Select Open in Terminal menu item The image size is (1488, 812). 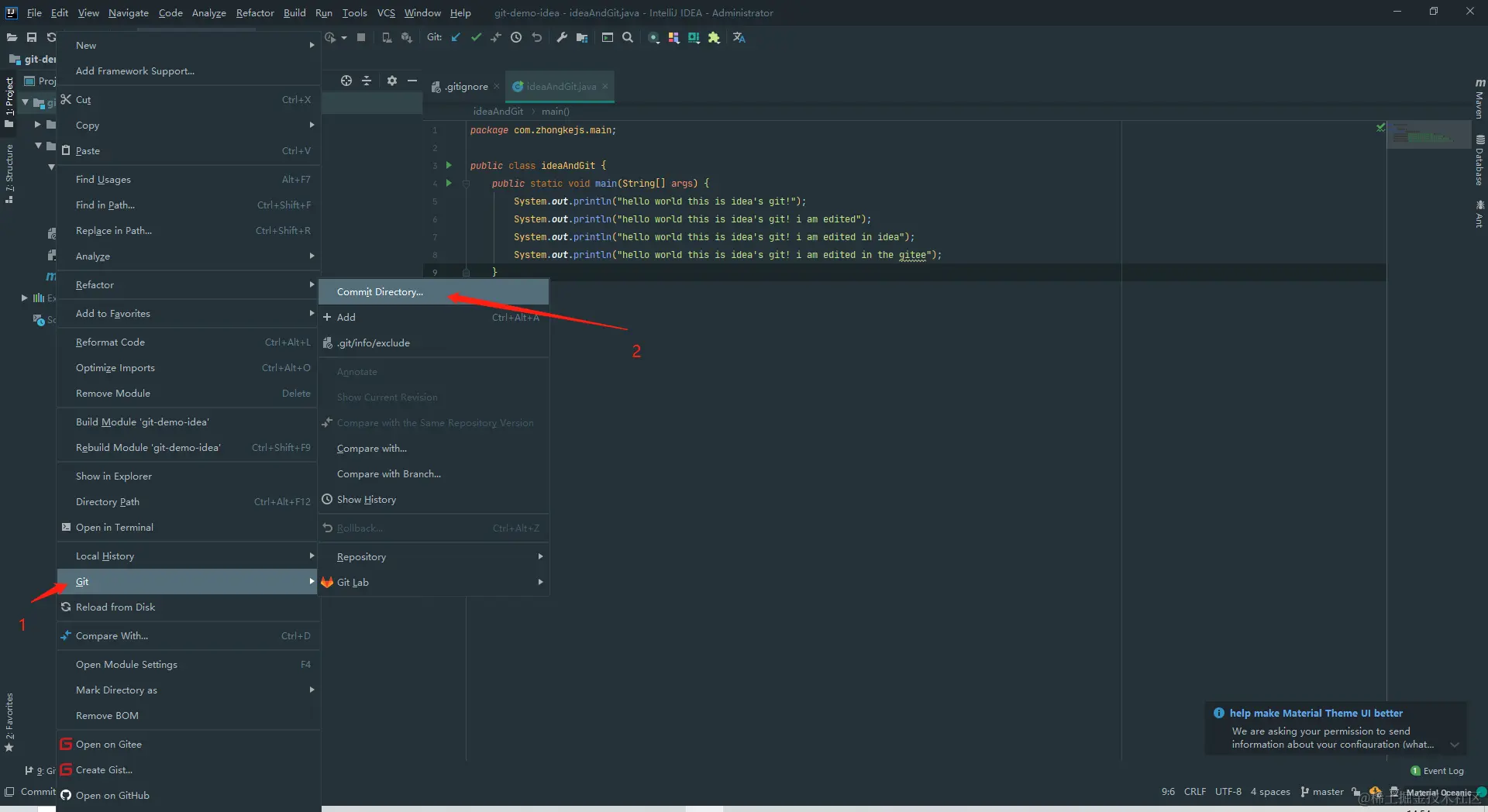[x=188, y=528]
